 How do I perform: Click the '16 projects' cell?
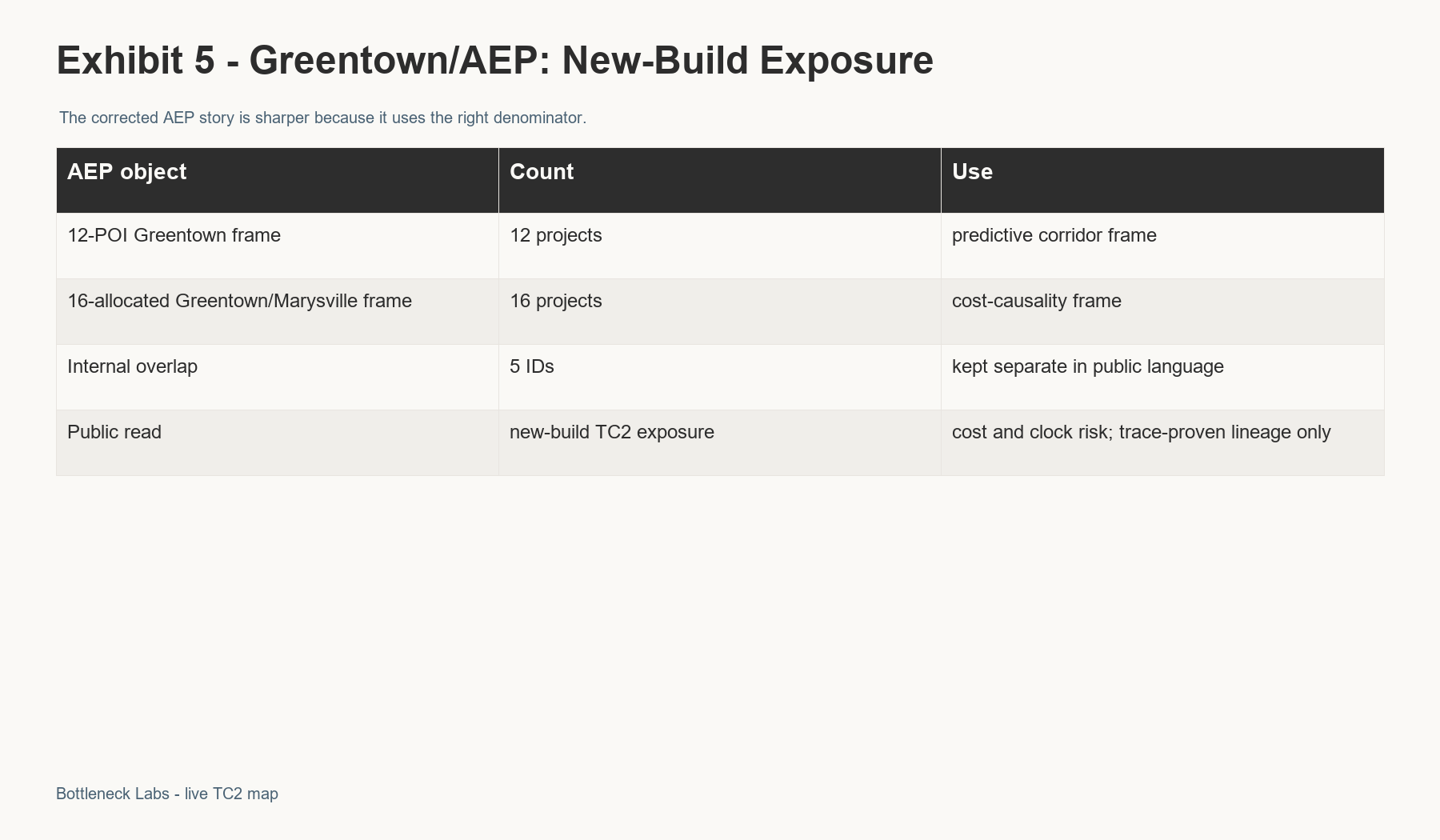720,311
